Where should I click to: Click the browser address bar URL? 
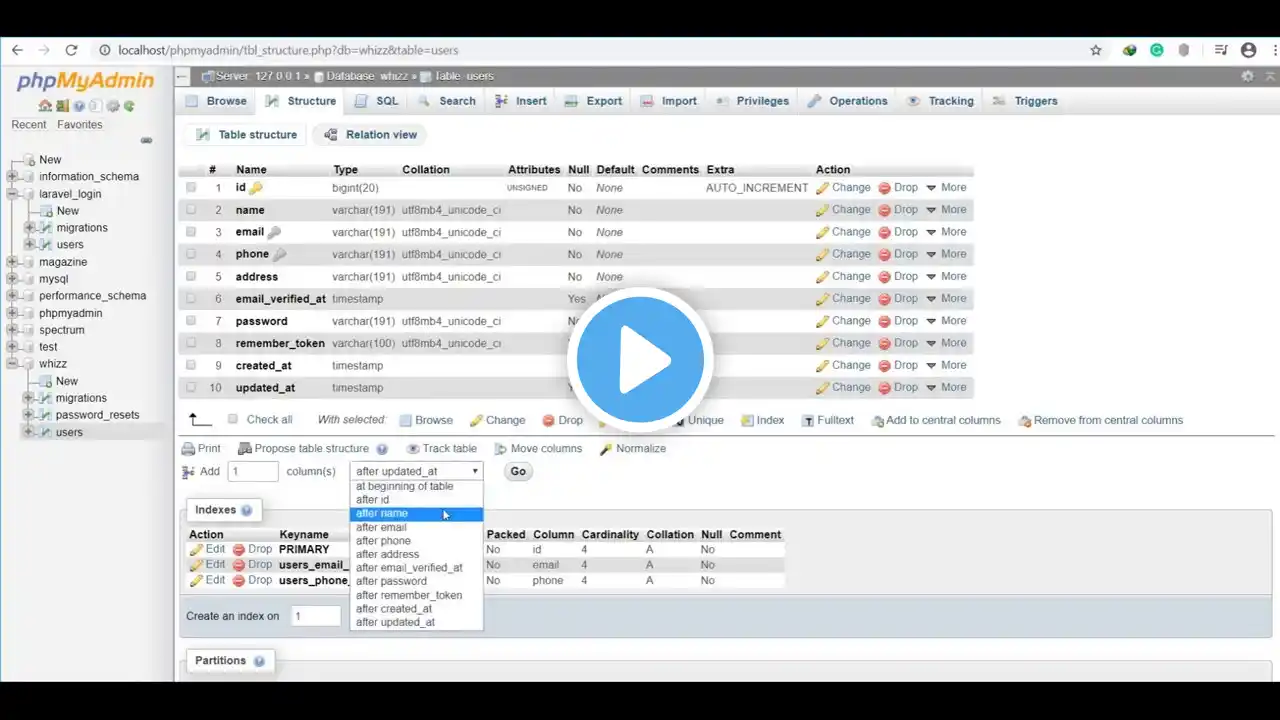click(x=289, y=50)
